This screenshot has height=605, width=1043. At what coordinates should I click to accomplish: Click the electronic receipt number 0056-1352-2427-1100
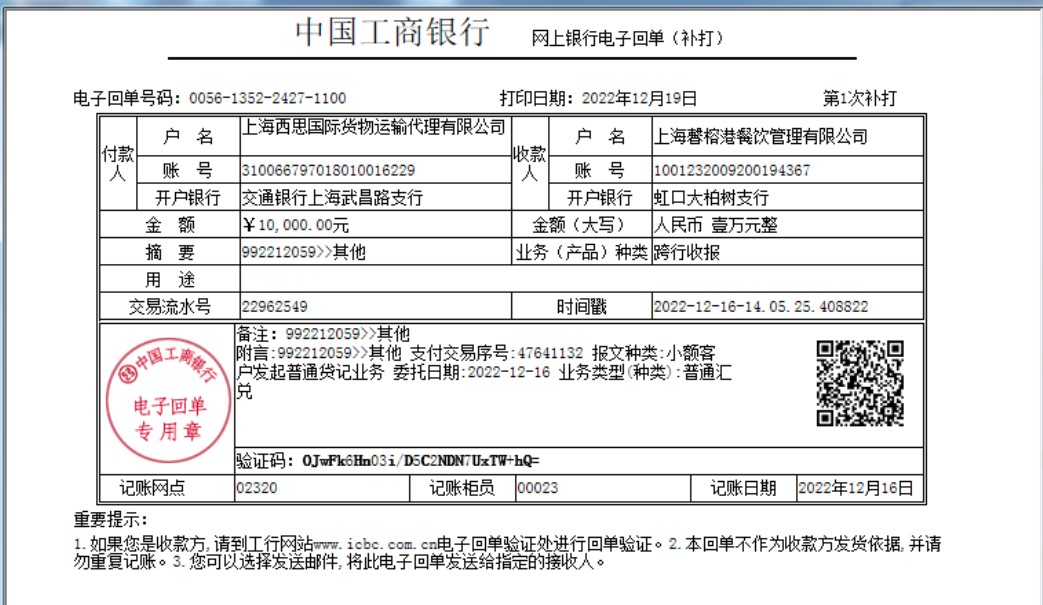[x=266, y=98]
